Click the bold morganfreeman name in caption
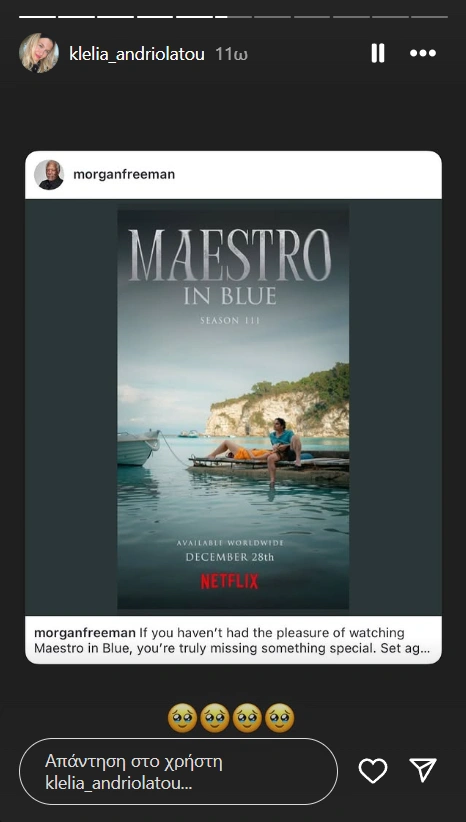 click(85, 633)
